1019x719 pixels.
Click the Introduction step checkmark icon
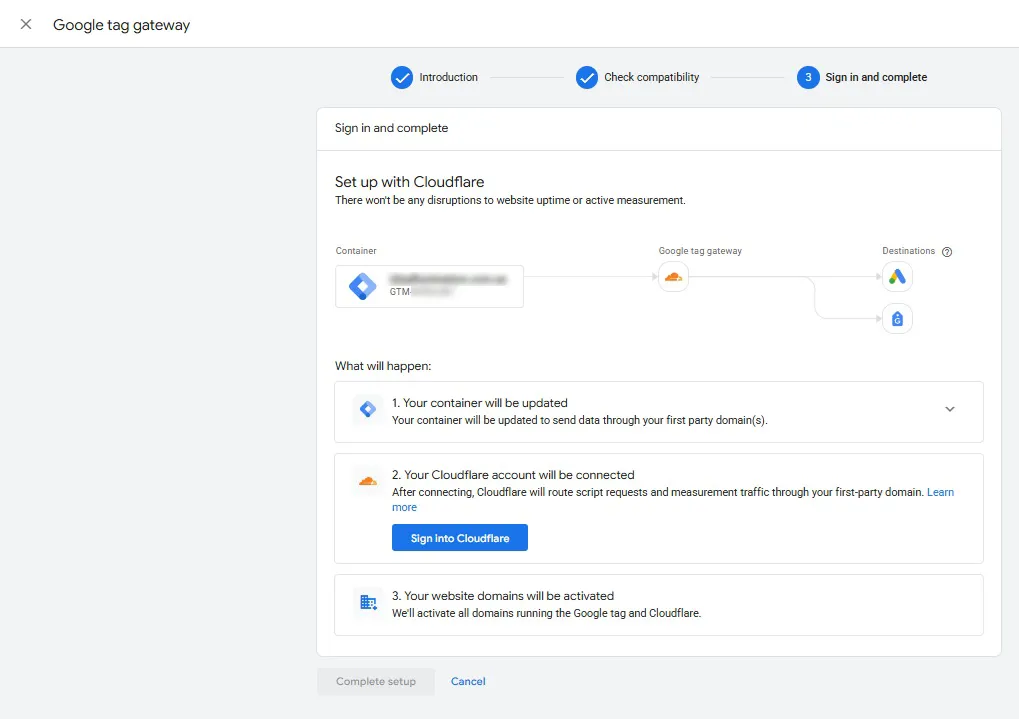402,77
